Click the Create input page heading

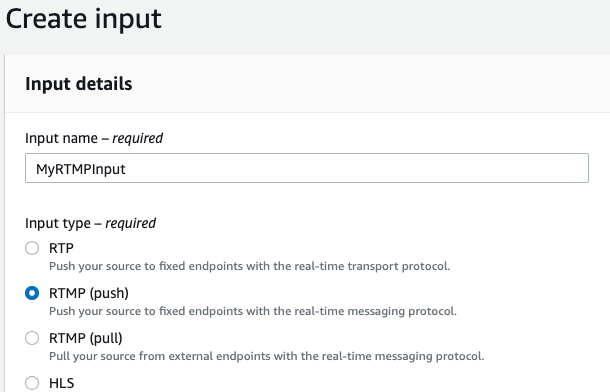83,19
